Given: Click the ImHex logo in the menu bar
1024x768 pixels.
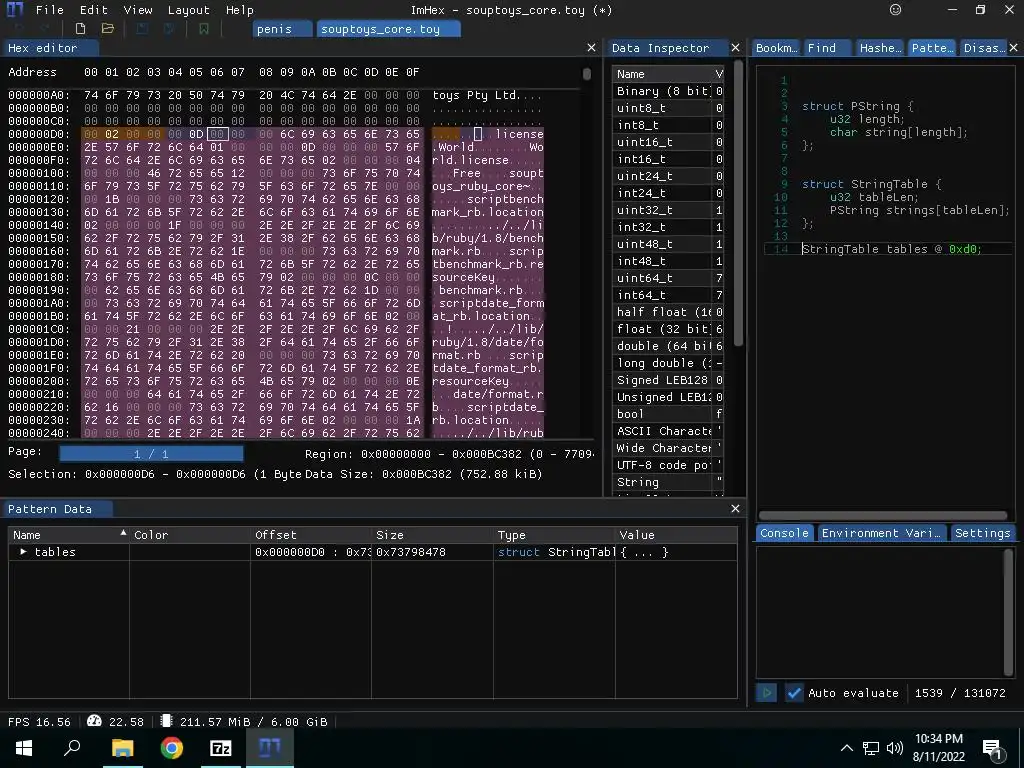Looking at the screenshot, I should click(x=14, y=10).
